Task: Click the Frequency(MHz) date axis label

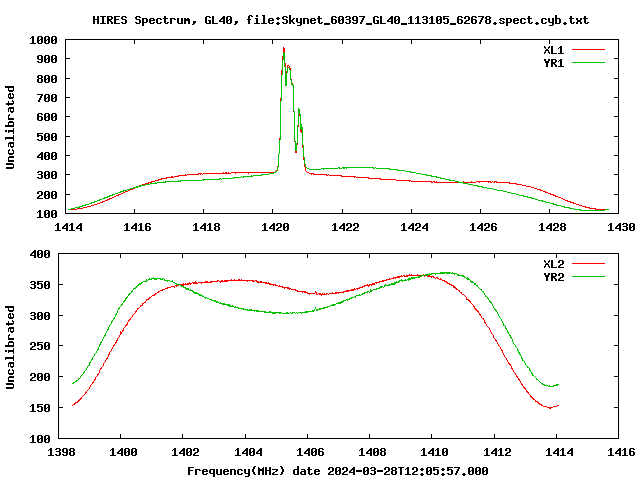Action: (338, 471)
